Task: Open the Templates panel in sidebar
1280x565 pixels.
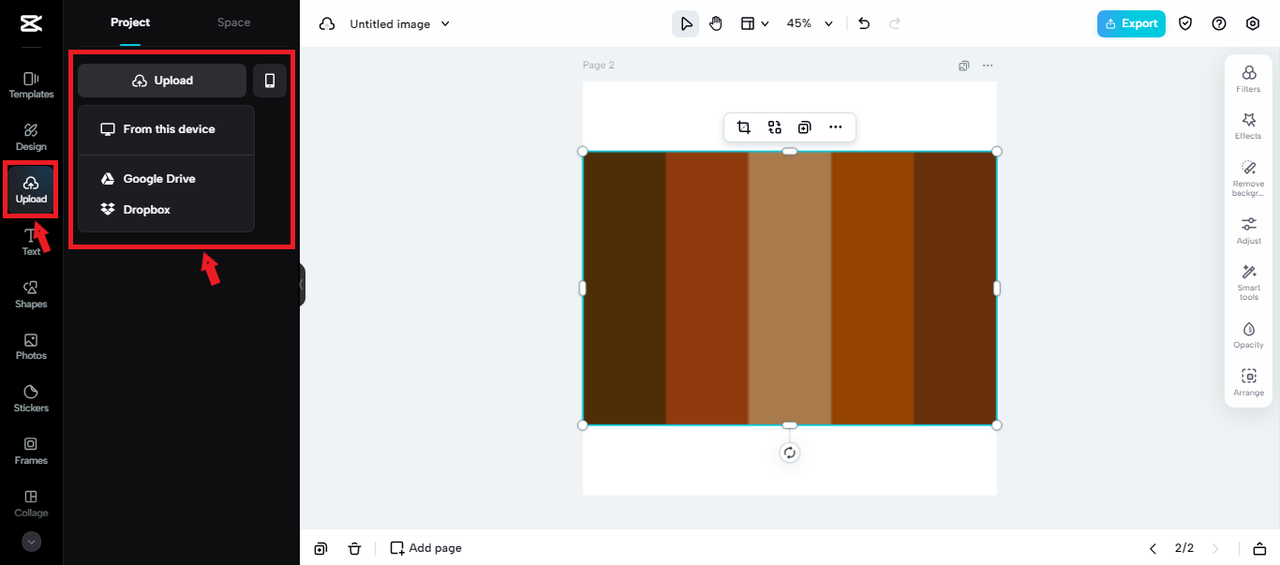Action: coord(31,85)
